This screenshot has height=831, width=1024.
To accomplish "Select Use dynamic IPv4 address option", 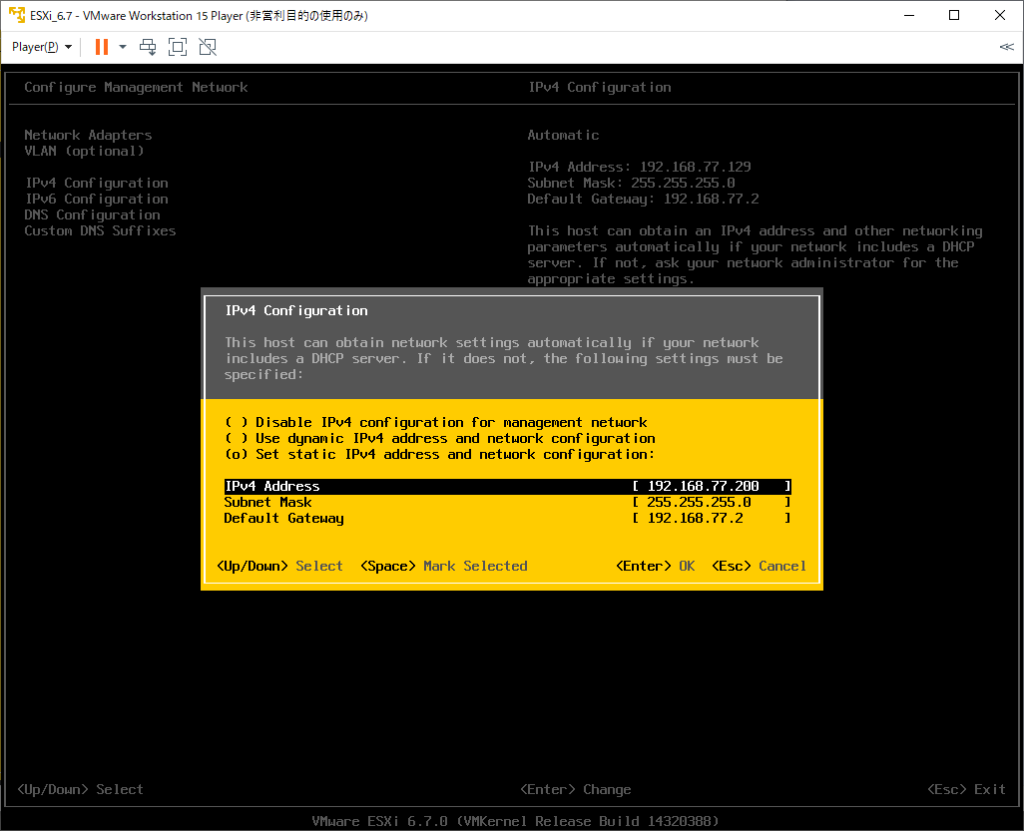I will tap(440, 438).
